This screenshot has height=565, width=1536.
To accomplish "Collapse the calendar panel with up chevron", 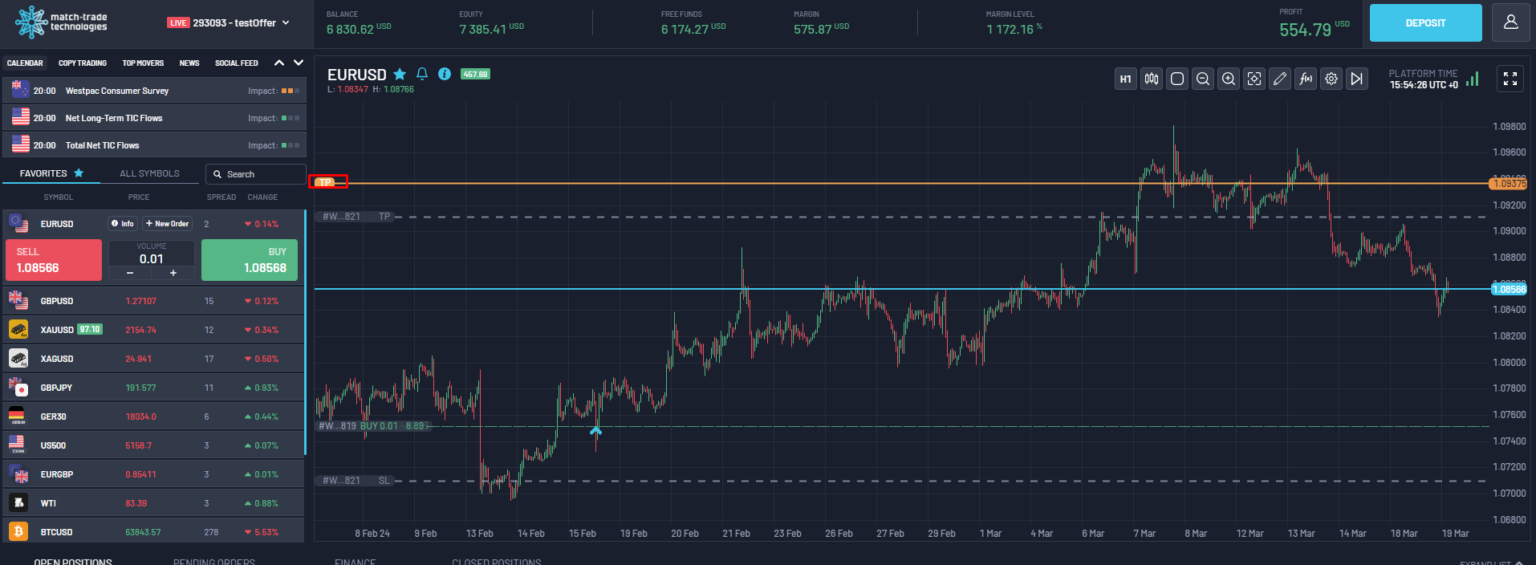I will [279, 63].
